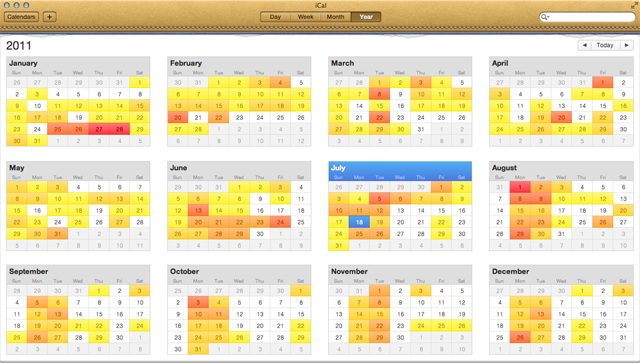Viewport: 640px width, 363px height.
Task: Select the red January 27 cell
Action: tap(99, 129)
